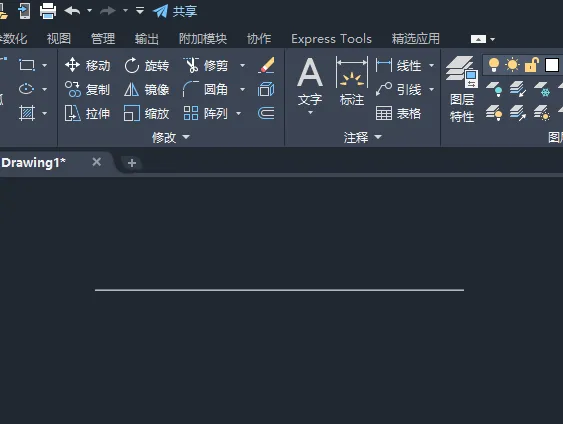The width and height of the screenshot is (563, 424).
Task: Expand the 圆角 fillet/chamfer dropdown
Action: (x=242, y=89)
